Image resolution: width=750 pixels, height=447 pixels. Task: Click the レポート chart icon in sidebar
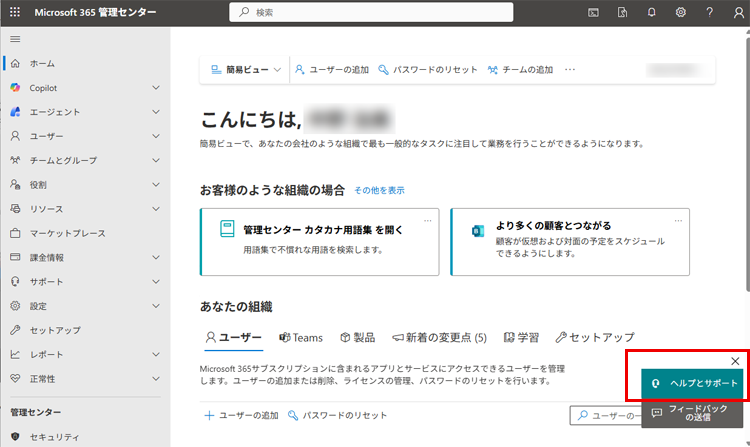click(x=15, y=354)
